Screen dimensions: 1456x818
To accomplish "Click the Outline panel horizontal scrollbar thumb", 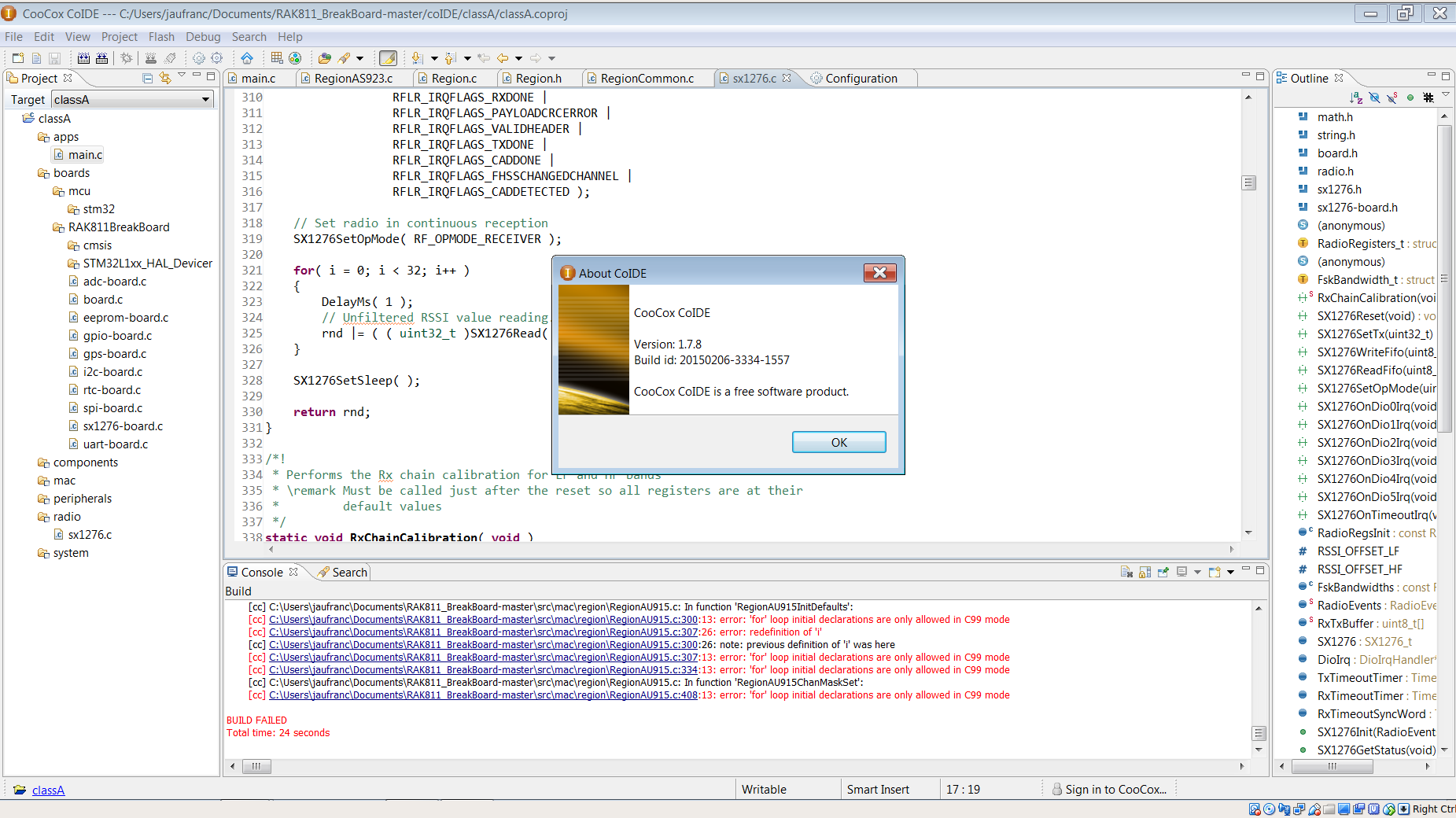I will [1332, 766].
